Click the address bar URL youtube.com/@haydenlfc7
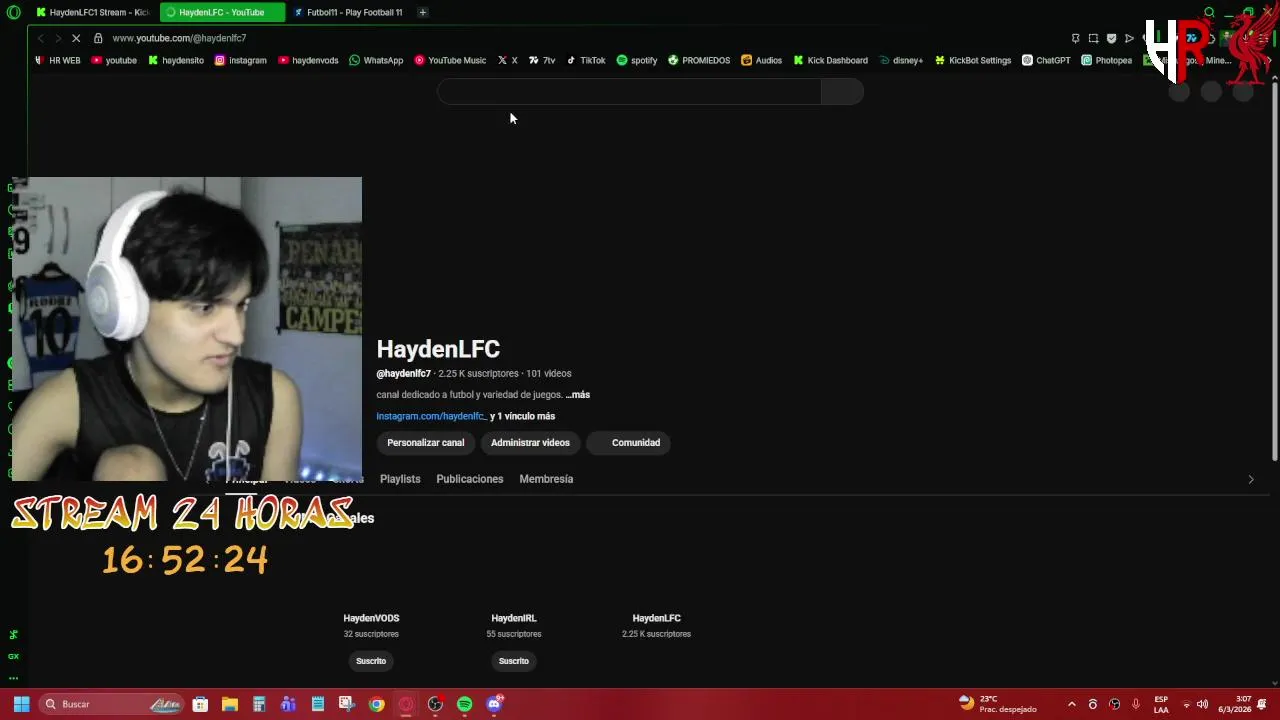Screen dimensions: 1280x720 [179, 38]
